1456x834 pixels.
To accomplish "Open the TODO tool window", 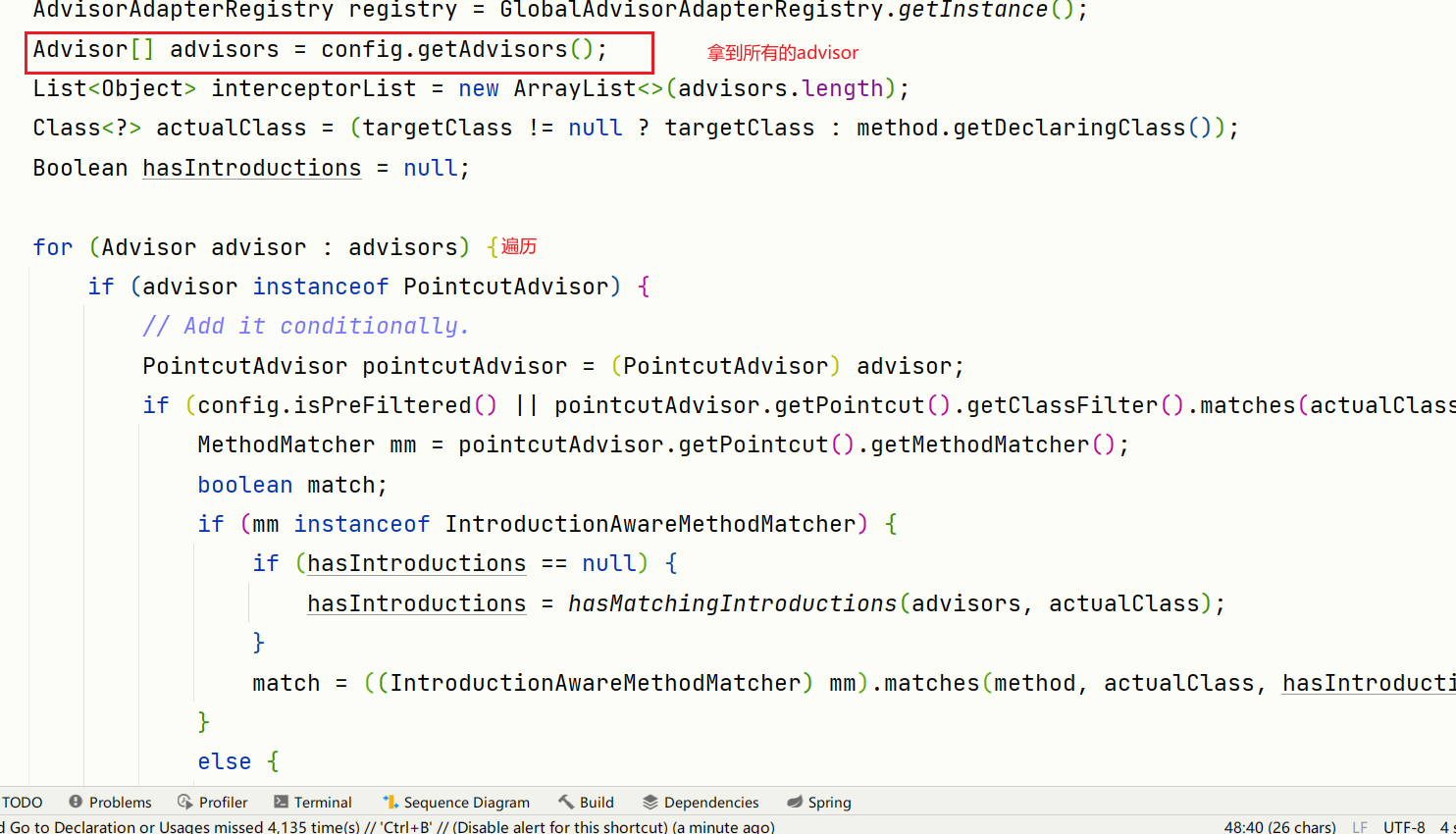I will pyautogui.click(x=22, y=802).
